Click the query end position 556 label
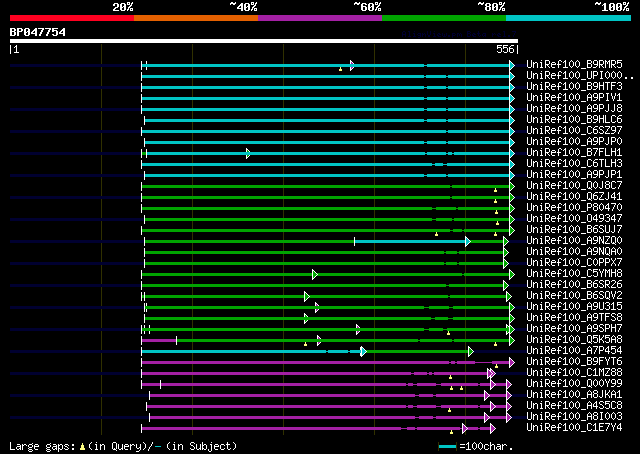The image size is (640, 454). (505, 49)
